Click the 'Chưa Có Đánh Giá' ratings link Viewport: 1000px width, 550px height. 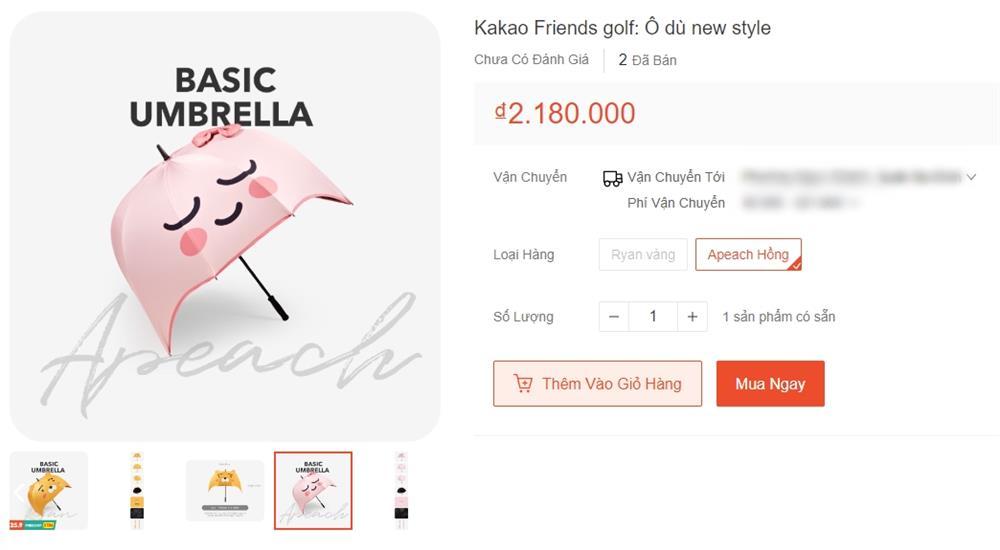click(531, 60)
